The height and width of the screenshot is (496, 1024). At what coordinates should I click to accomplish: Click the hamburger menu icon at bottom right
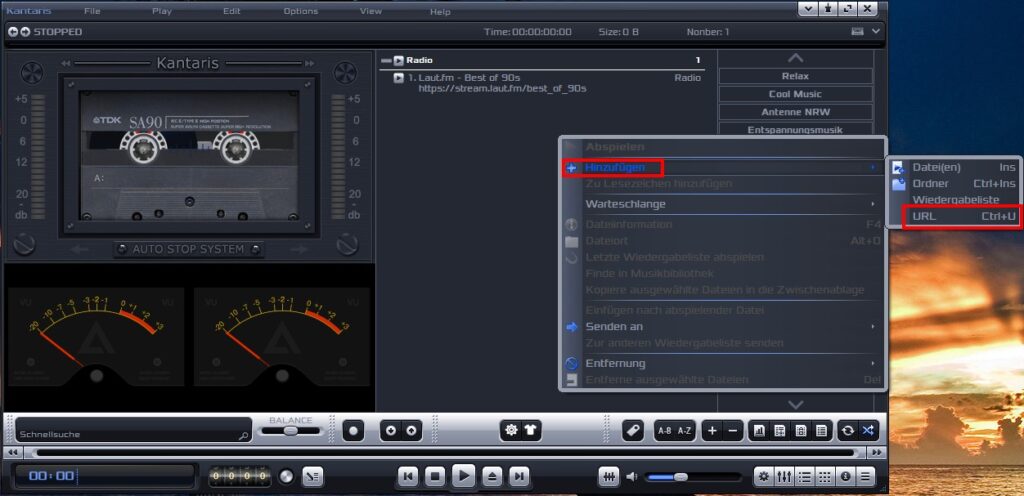coord(866,476)
